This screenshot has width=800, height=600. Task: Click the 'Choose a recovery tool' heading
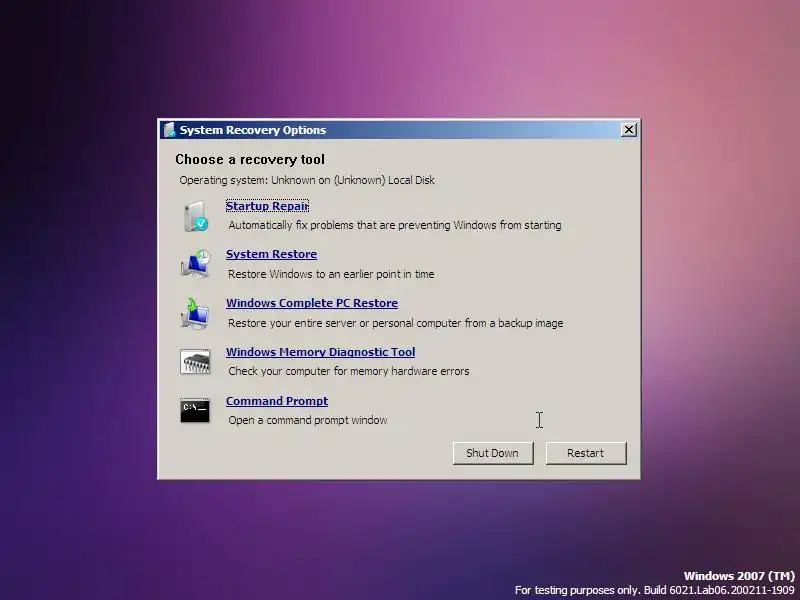click(x=250, y=160)
